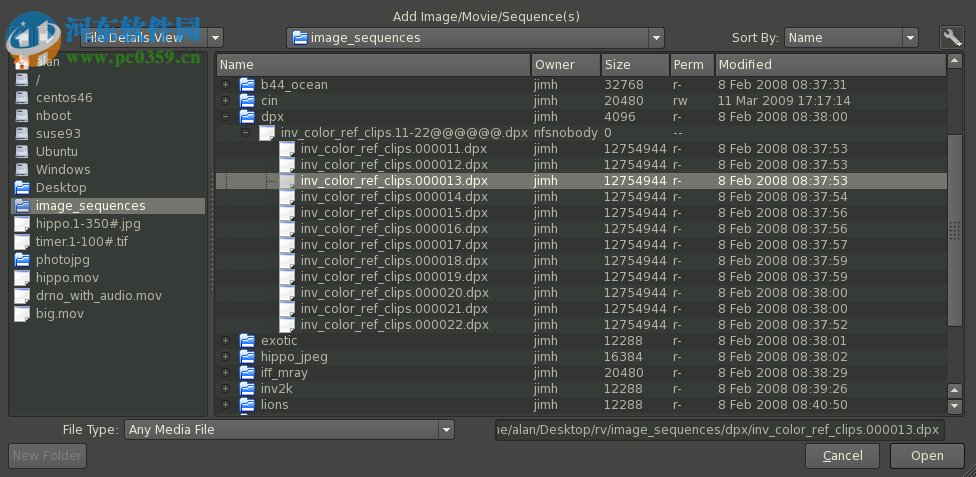Click the wrench settings icon
Image resolution: width=976 pixels, height=477 pixels.
[x=952, y=37]
